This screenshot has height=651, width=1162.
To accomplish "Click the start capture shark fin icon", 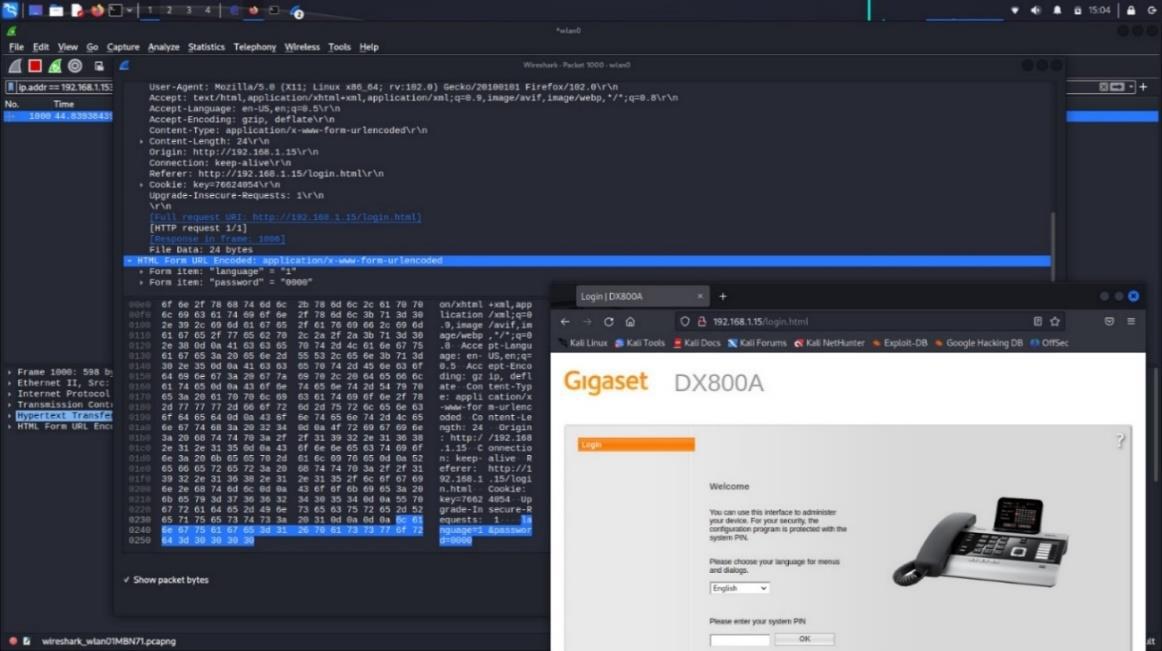I will [x=15, y=66].
